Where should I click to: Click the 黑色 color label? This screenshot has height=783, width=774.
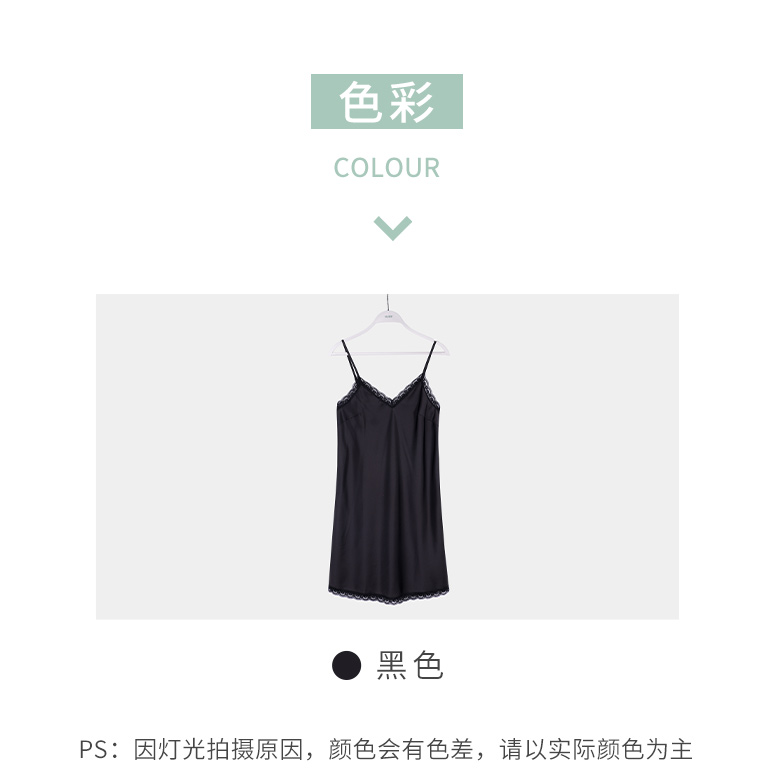(409, 665)
